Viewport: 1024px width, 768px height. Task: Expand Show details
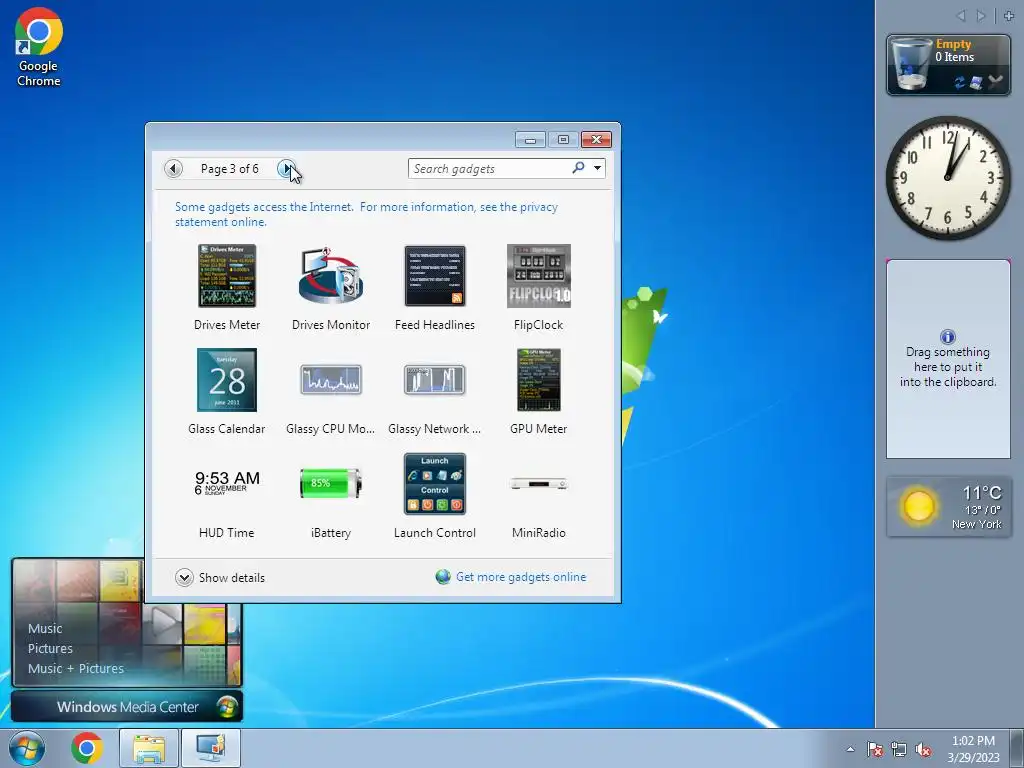220,577
